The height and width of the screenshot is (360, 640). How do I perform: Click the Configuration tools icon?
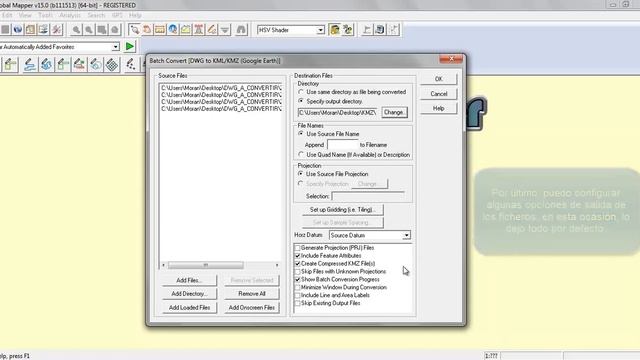(57, 29)
